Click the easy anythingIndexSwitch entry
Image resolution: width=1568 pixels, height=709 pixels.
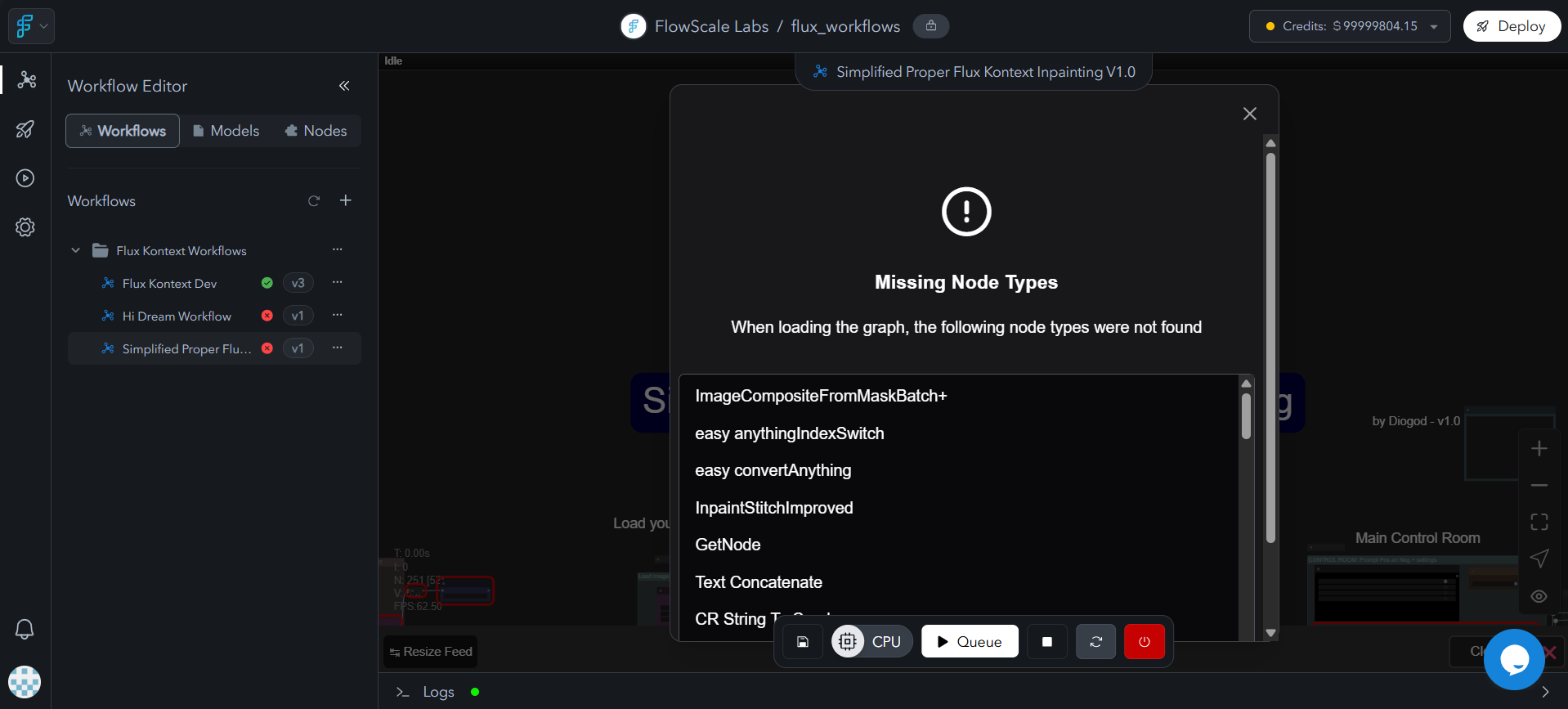(790, 433)
